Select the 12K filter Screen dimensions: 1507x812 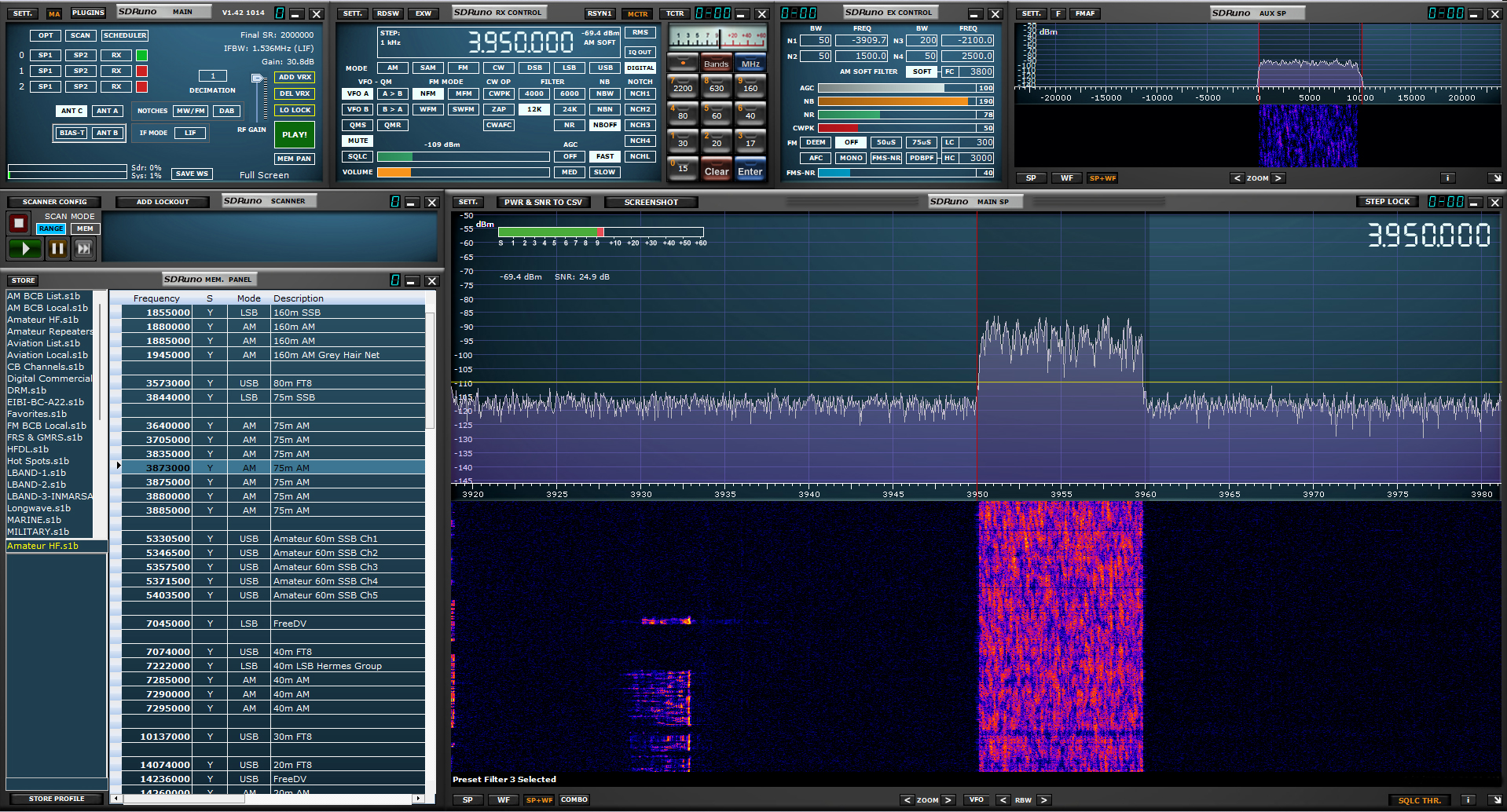(534, 109)
